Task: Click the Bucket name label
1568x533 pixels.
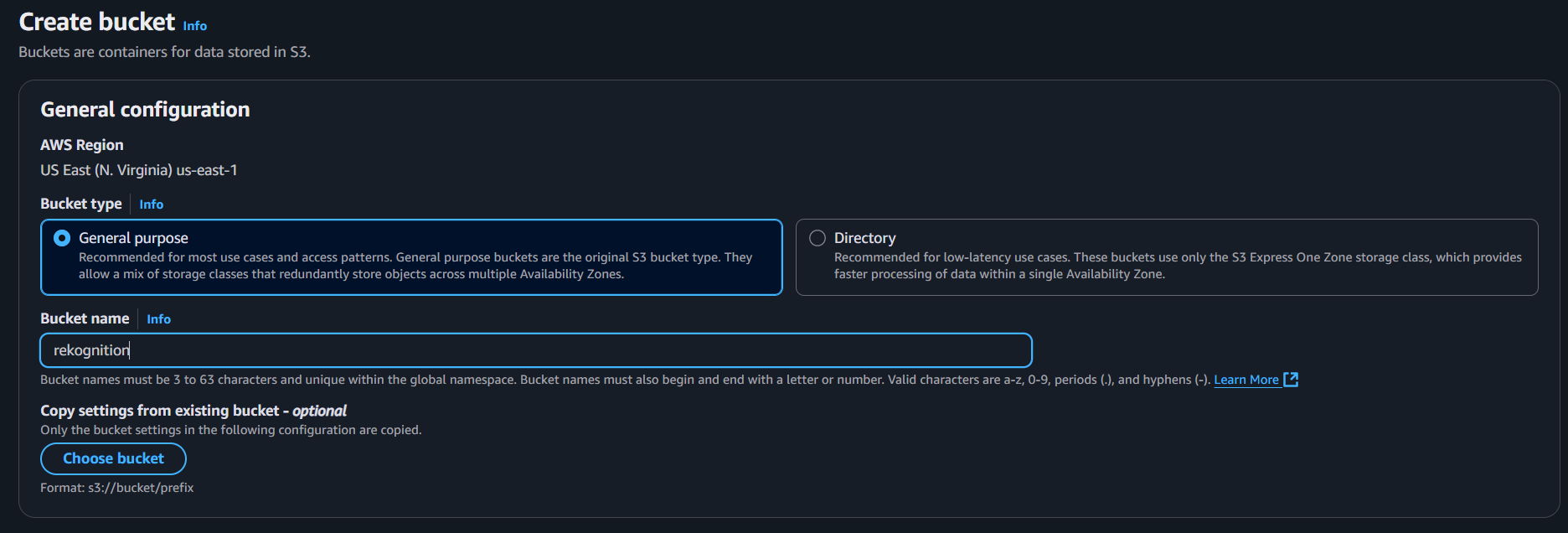Action: coord(85,318)
